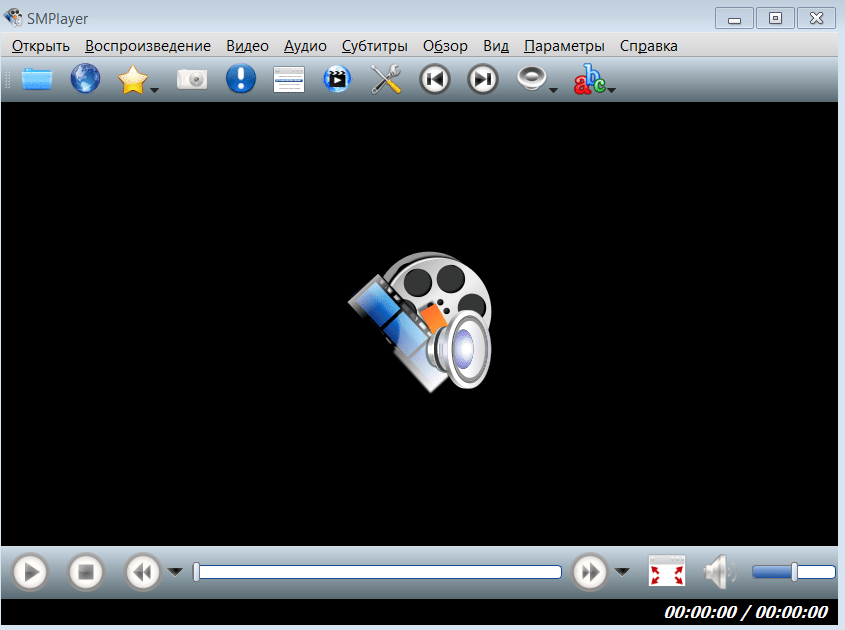
Task: Open the Аудио menu
Action: point(305,46)
